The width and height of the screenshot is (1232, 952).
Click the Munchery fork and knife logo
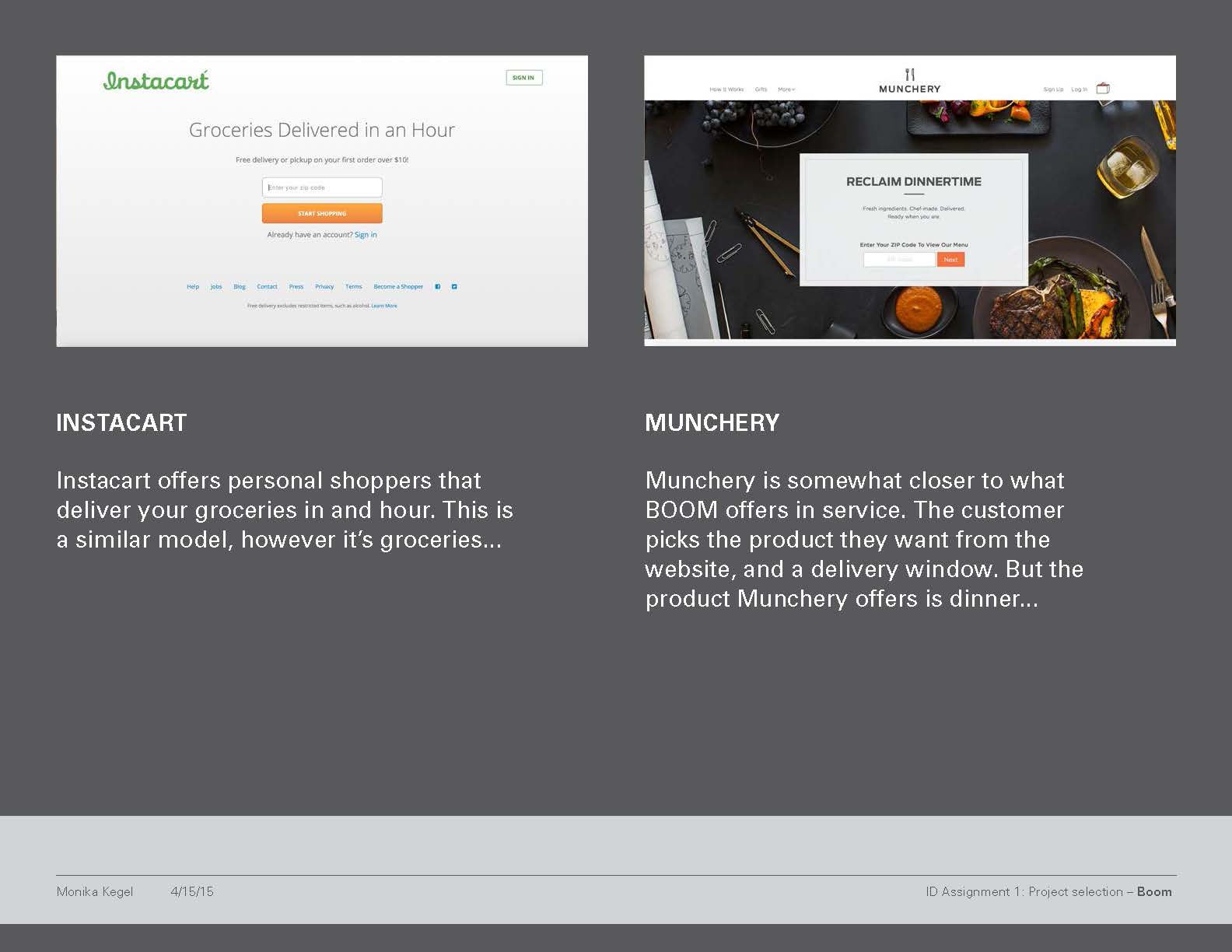point(910,75)
